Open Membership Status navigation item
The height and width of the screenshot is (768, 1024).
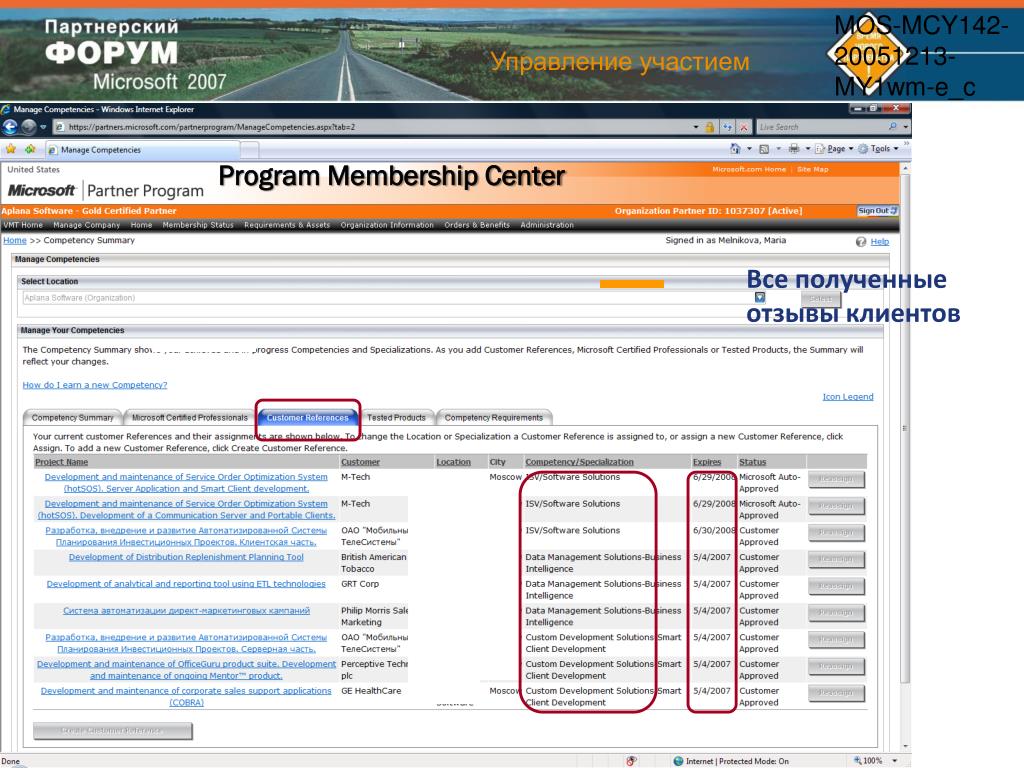198,225
